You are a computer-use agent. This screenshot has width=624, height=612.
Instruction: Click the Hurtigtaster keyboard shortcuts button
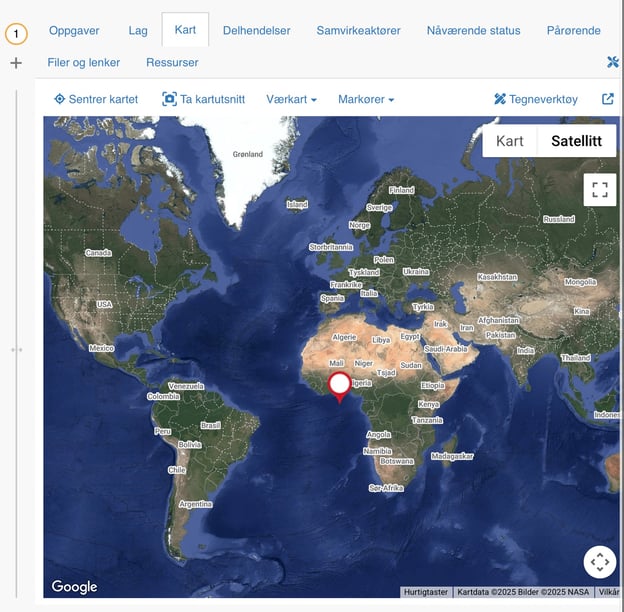(x=426, y=591)
